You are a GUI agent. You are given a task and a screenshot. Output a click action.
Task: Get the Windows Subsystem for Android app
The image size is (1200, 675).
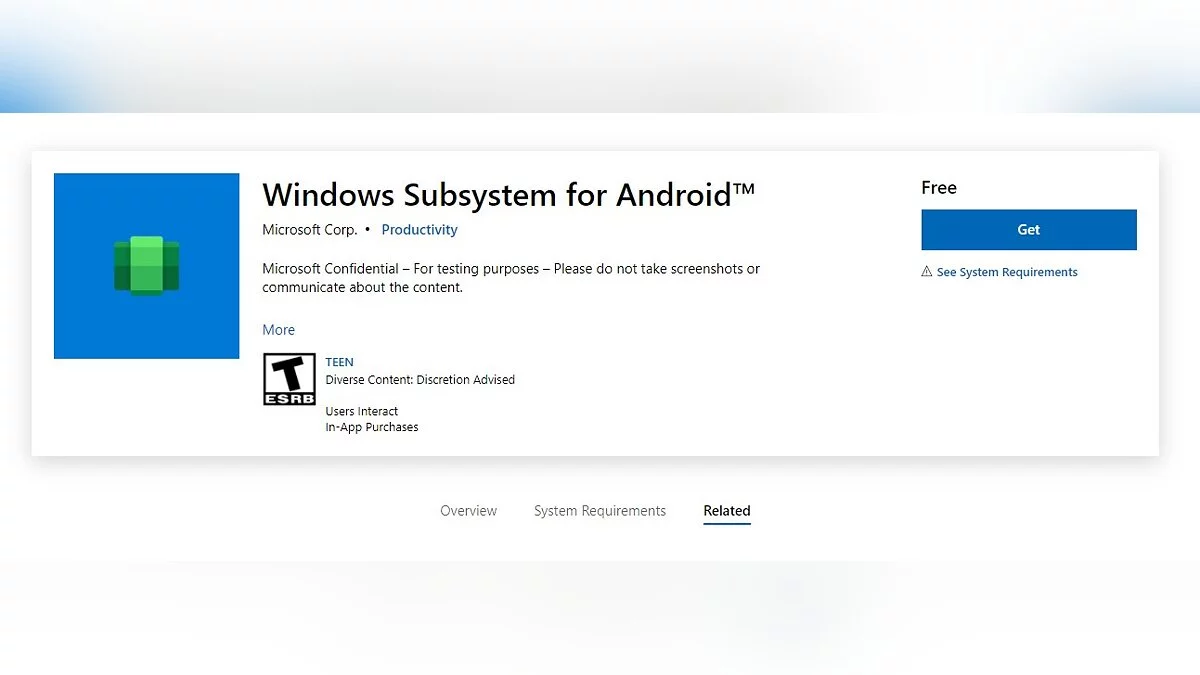click(x=1029, y=229)
